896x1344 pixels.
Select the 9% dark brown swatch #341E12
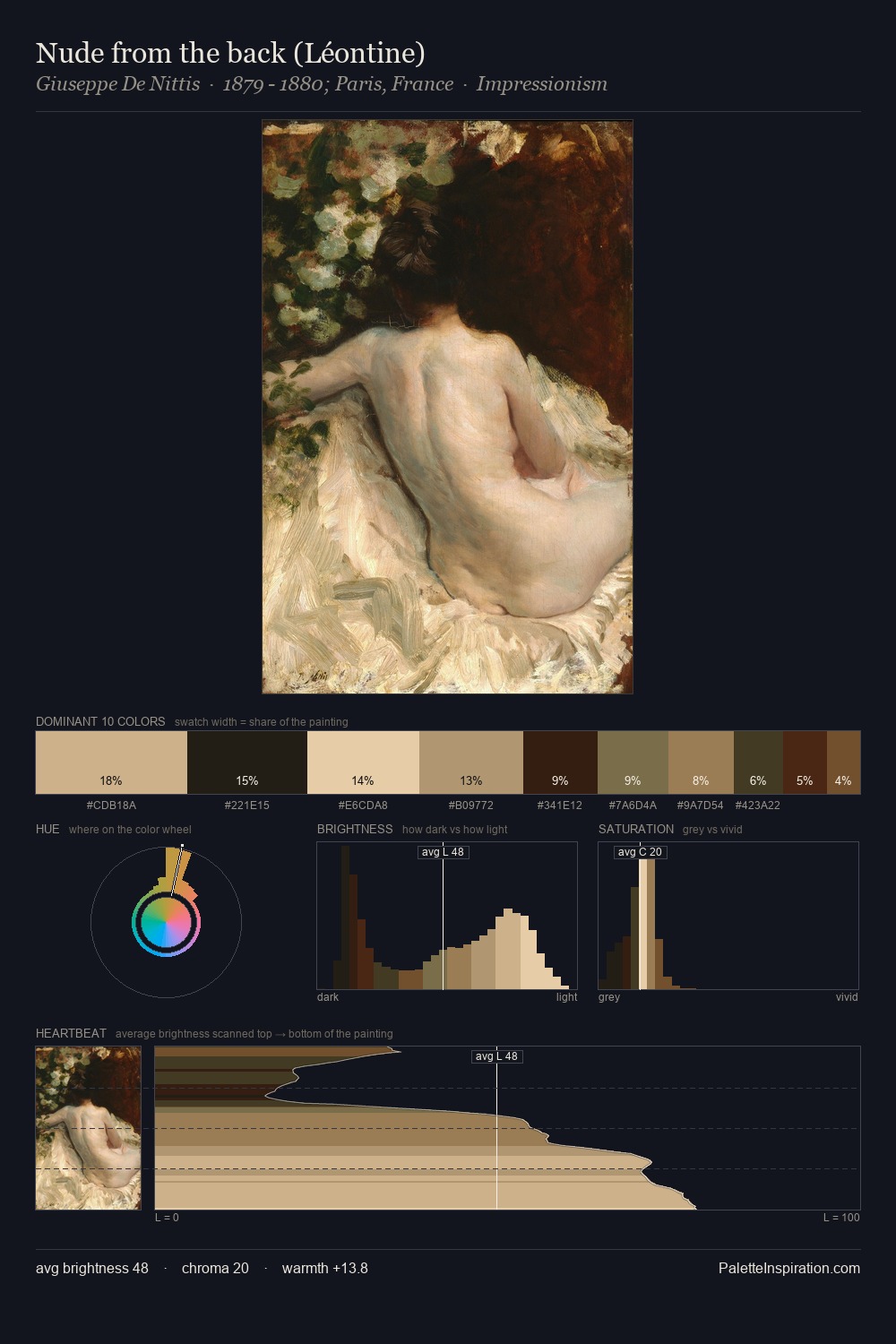[x=560, y=762]
